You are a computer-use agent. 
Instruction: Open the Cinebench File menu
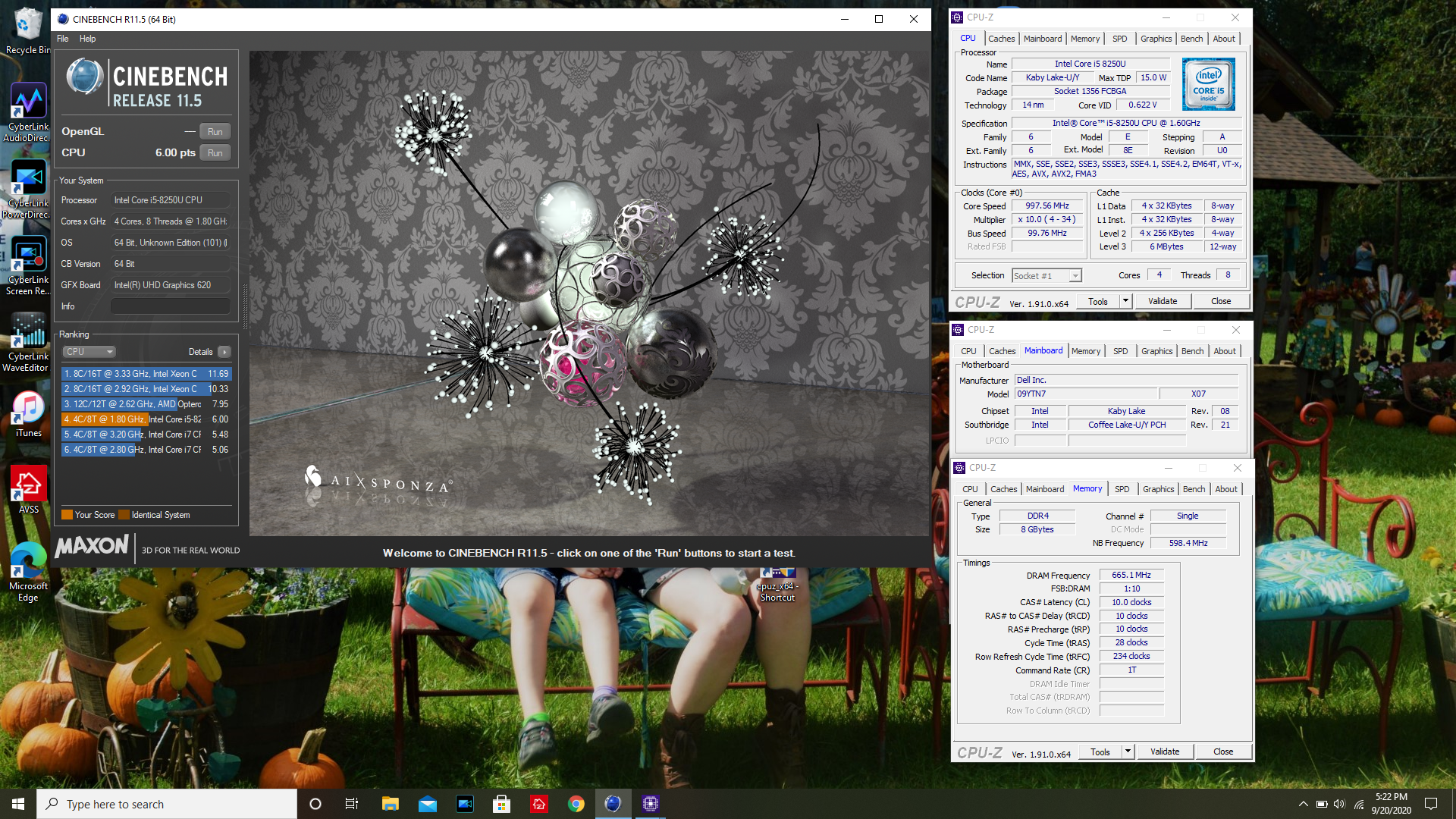tap(63, 39)
